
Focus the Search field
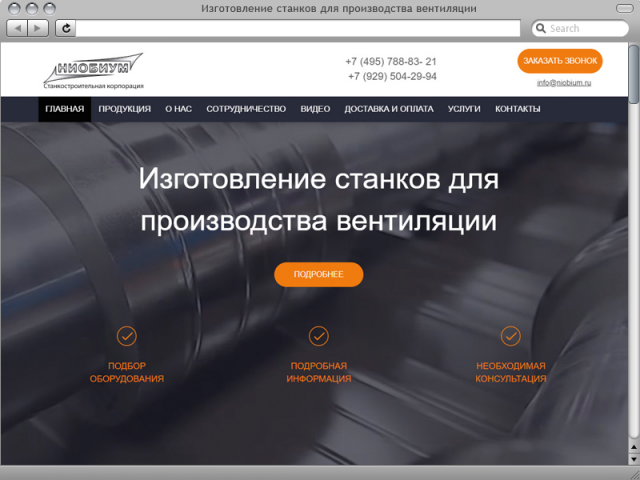tap(580, 28)
